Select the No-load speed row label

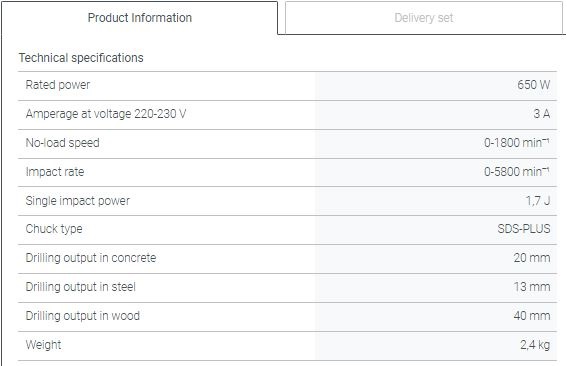tap(63, 143)
